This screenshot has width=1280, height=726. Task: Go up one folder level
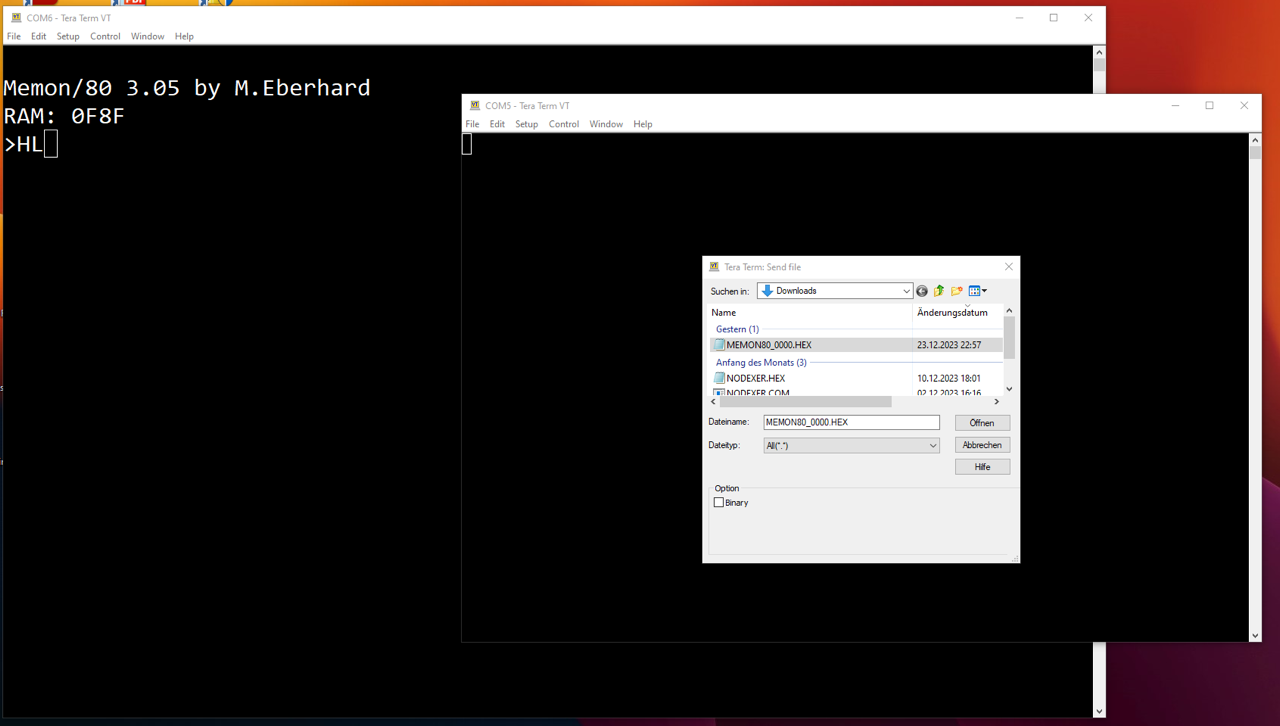coord(939,291)
